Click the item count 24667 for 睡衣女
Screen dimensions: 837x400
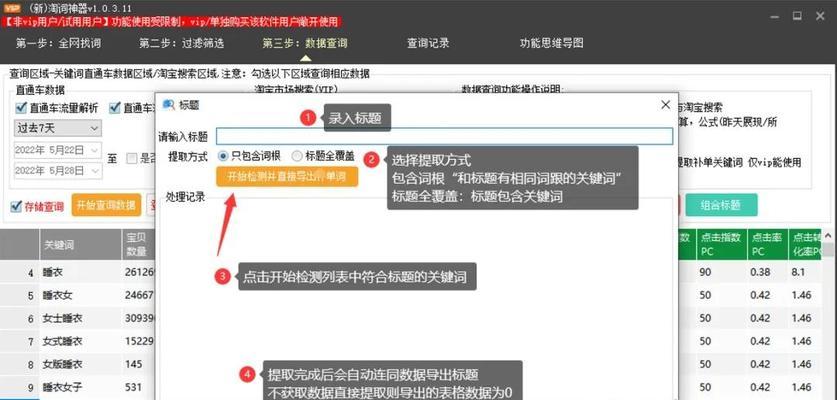[139, 295]
